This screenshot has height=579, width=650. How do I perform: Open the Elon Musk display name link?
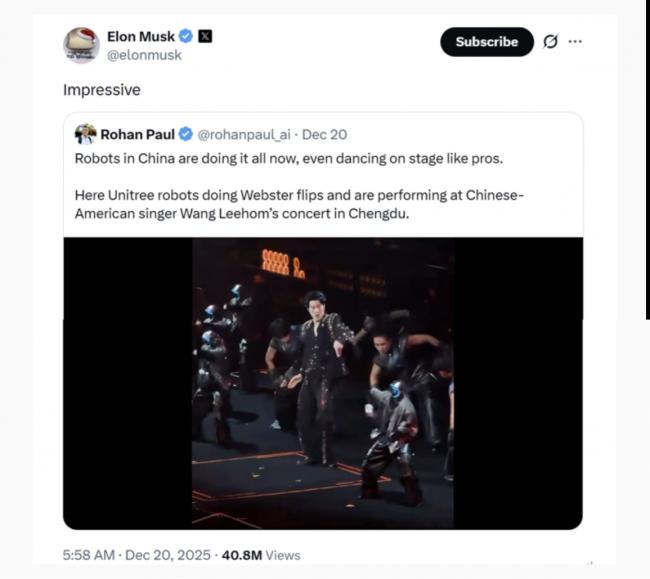coord(141,37)
